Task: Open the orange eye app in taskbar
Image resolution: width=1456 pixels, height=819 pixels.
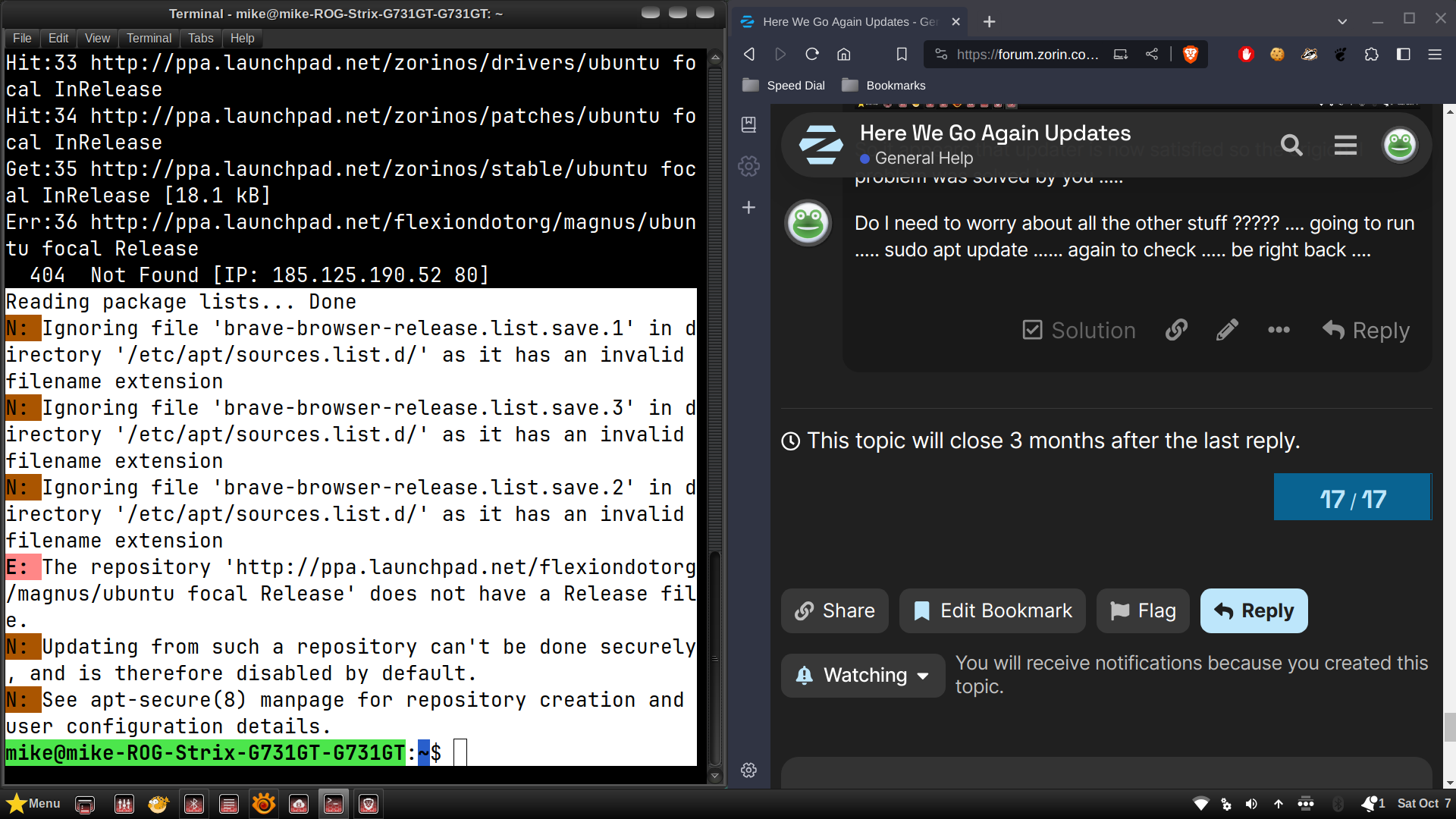Action: point(264,804)
